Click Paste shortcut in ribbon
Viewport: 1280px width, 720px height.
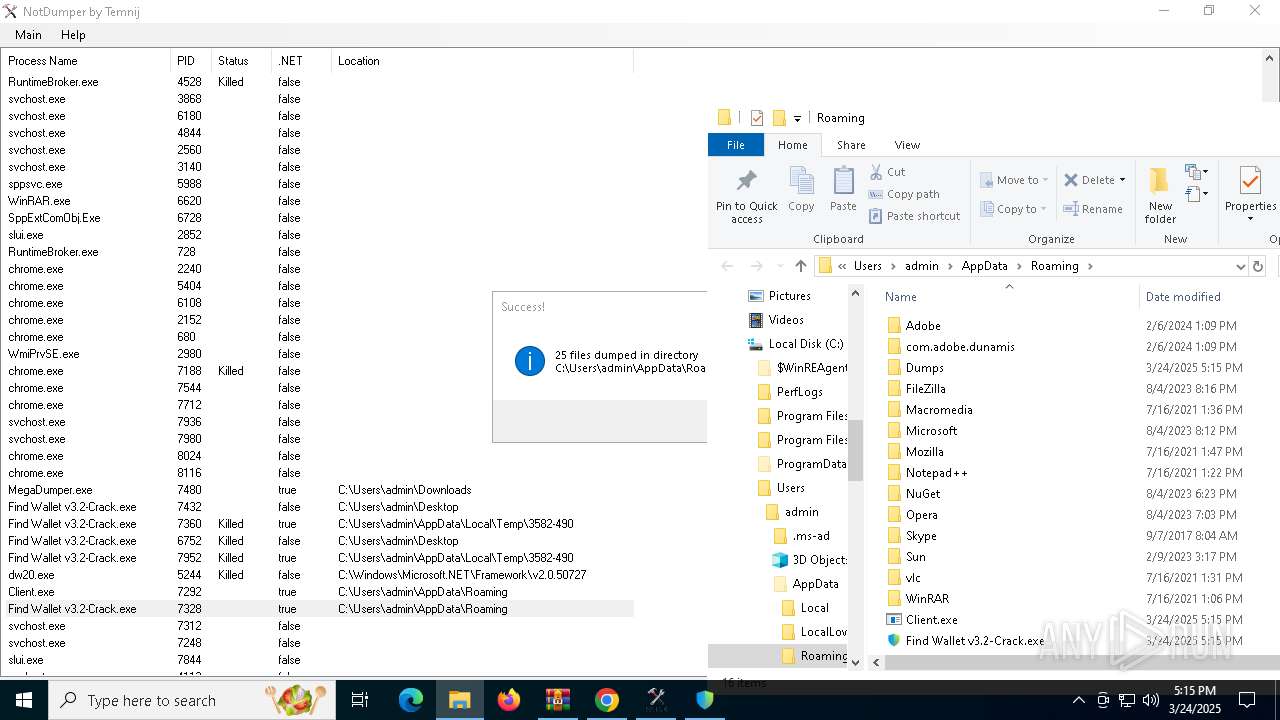pos(914,216)
